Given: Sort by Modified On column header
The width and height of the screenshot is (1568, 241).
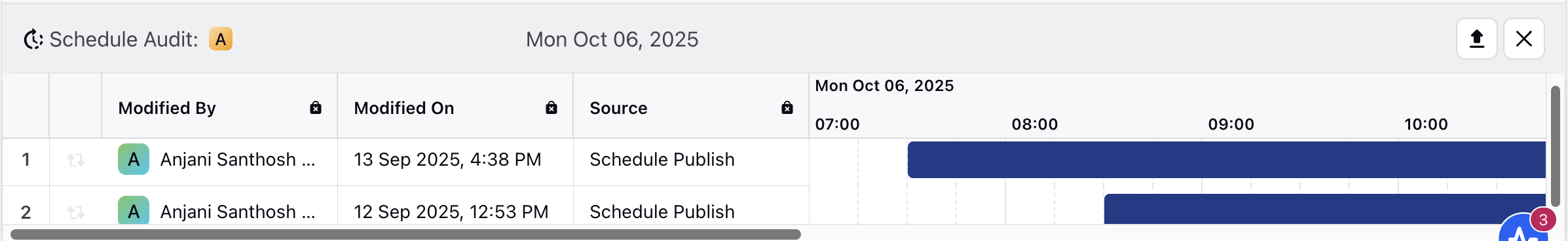Looking at the screenshot, I should (404, 108).
